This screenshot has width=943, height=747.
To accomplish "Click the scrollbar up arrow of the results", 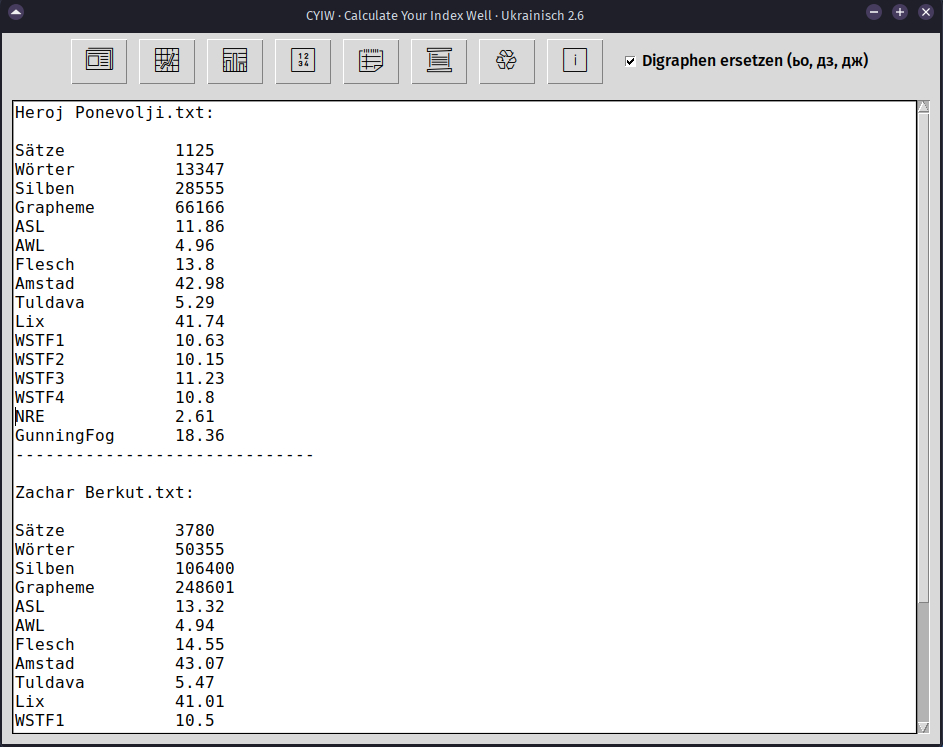I will [x=923, y=107].
